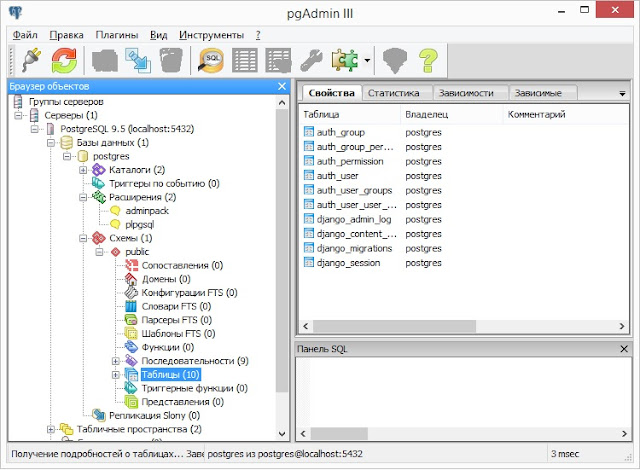The width and height of the screenshot is (640, 470).
Task: Open the question mark help menu
Action: click(258, 35)
